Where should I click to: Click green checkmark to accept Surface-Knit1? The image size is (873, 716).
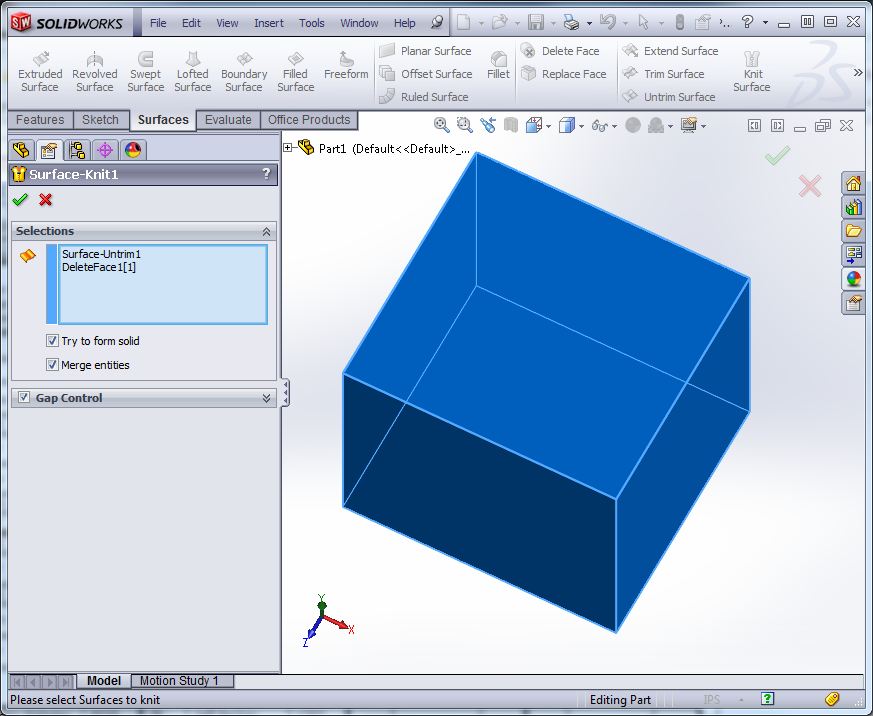(20, 200)
